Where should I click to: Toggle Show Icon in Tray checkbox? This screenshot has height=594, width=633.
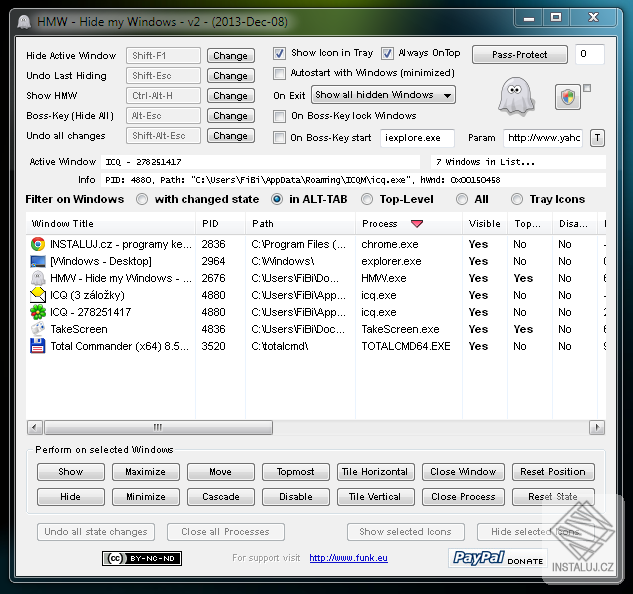279,53
